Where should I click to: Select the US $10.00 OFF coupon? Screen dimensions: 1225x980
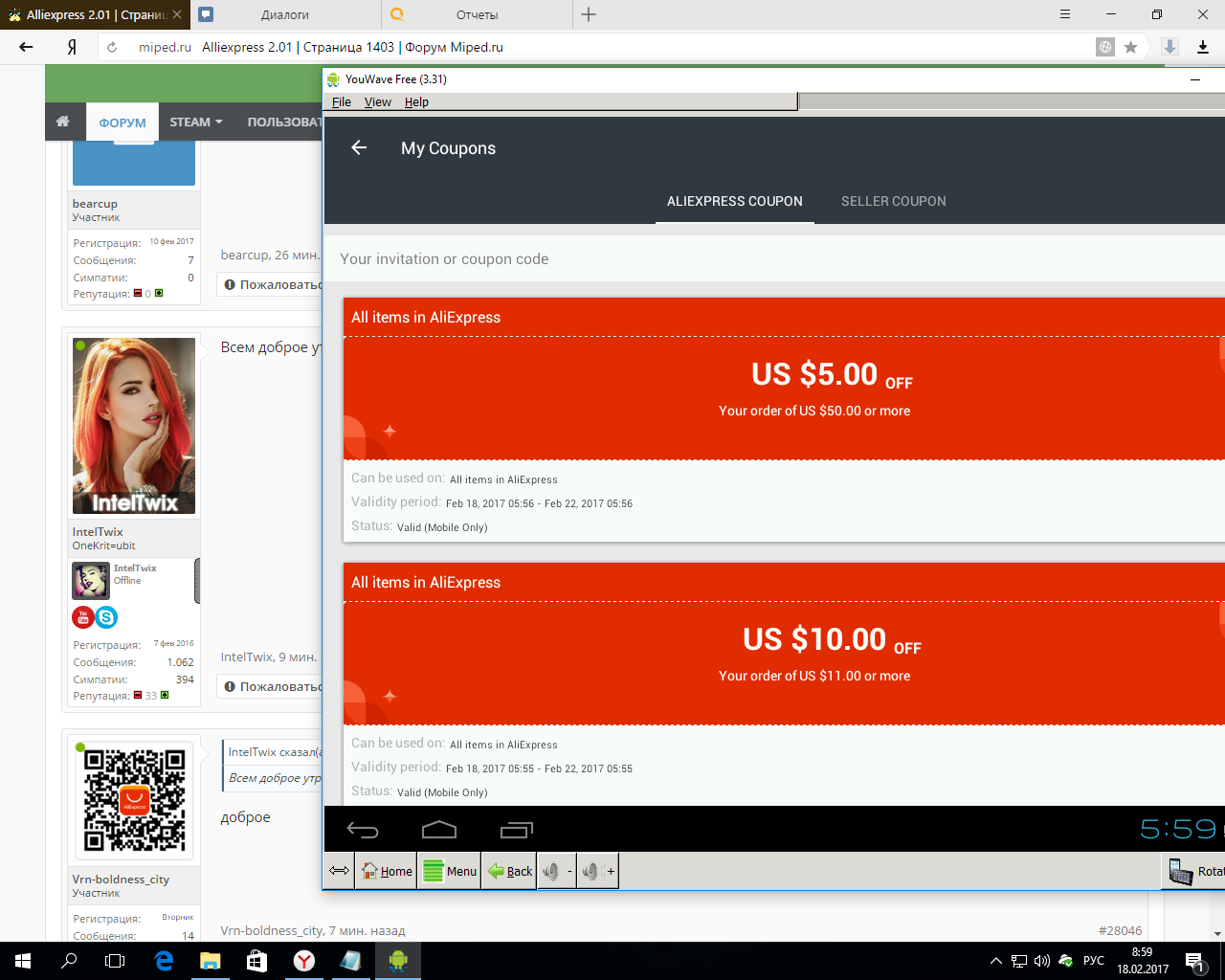click(784, 684)
